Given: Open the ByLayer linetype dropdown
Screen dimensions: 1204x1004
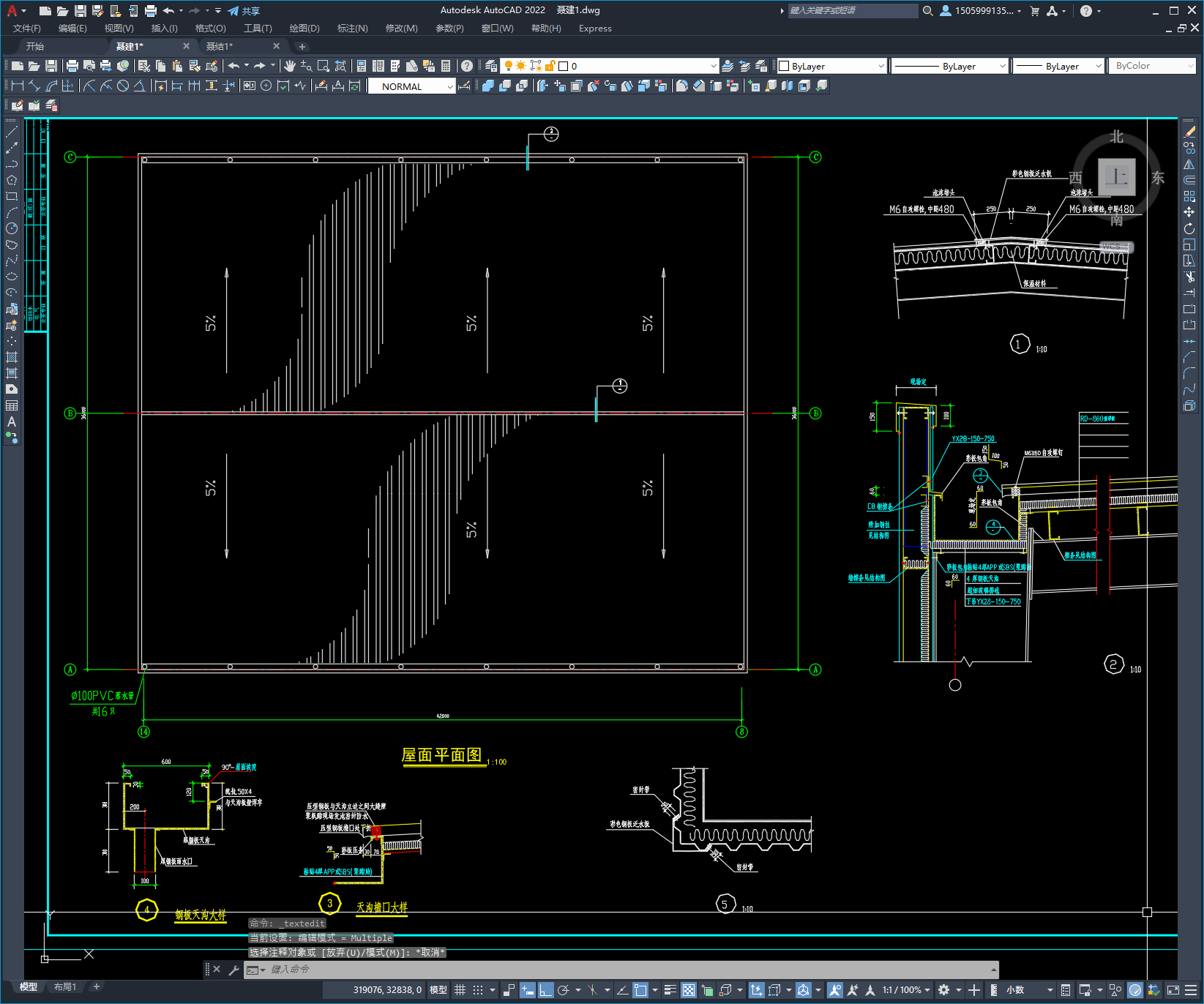Looking at the screenshot, I should click(951, 66).
